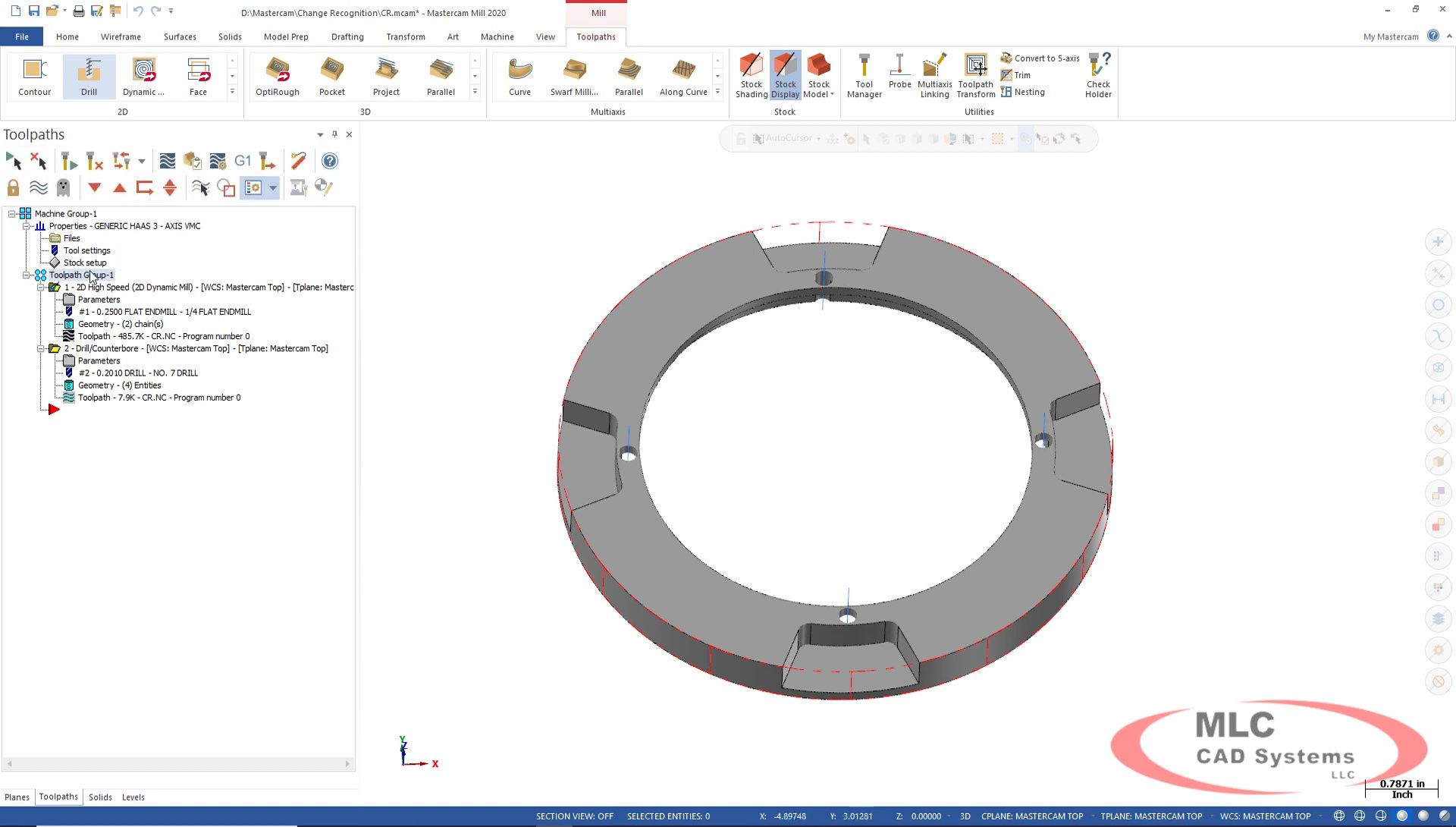Open the Levels manager tab
Screen dimensions: 1456x827
coord(133,797)
